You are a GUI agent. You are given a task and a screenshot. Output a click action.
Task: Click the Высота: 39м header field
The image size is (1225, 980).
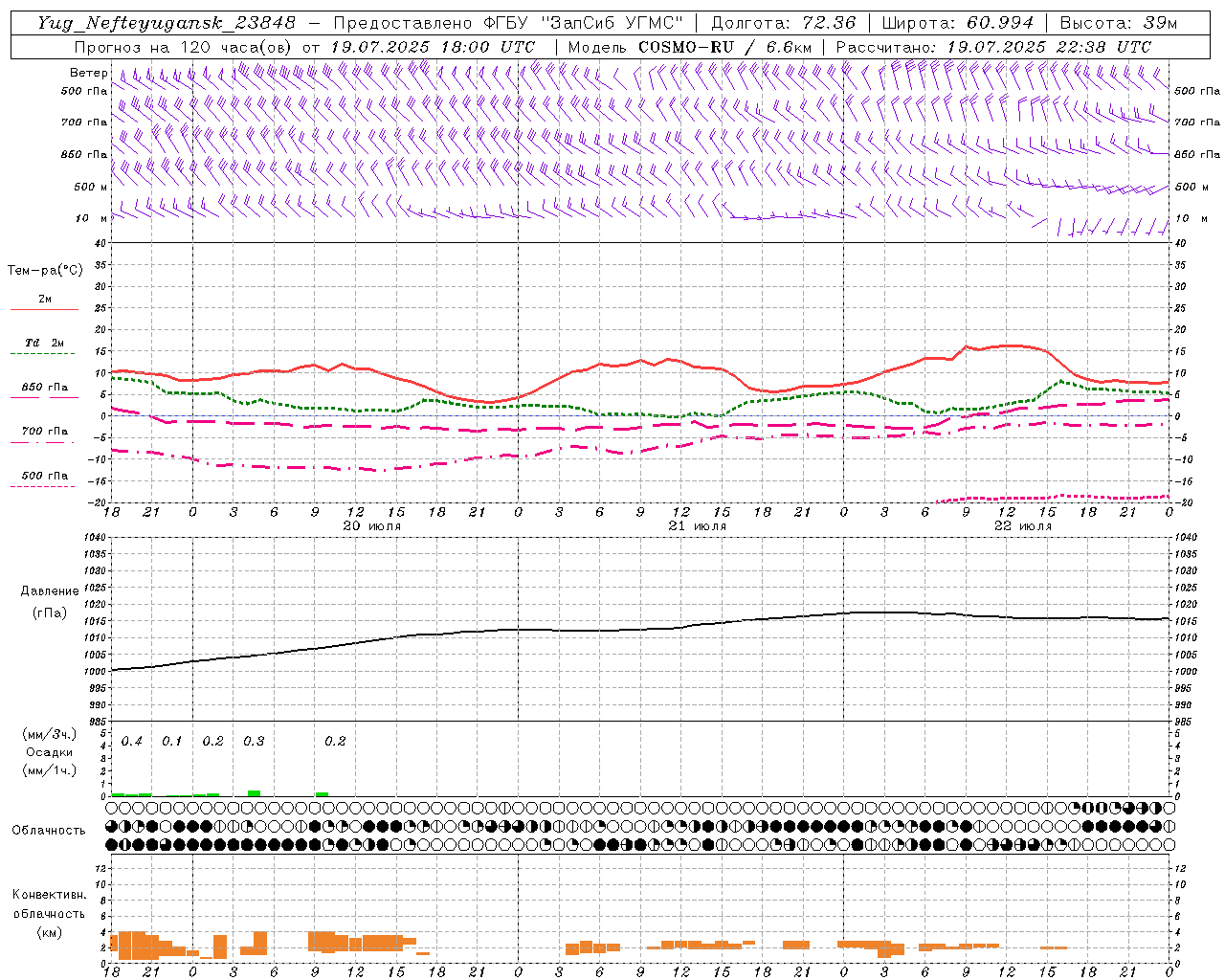(1119, 23)
